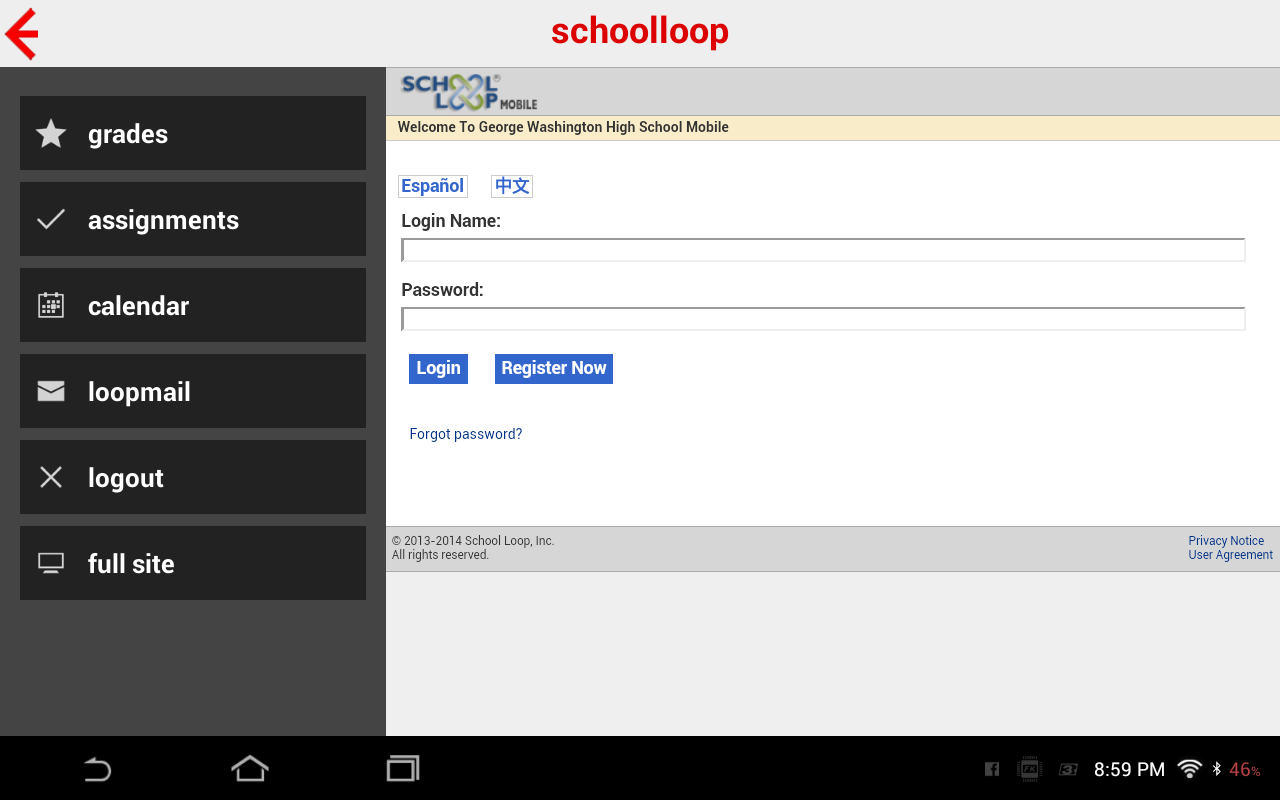This screenshot has width=1280, height=800.
Task: Open the Privacy Notice link
Action: [1226, 541]
